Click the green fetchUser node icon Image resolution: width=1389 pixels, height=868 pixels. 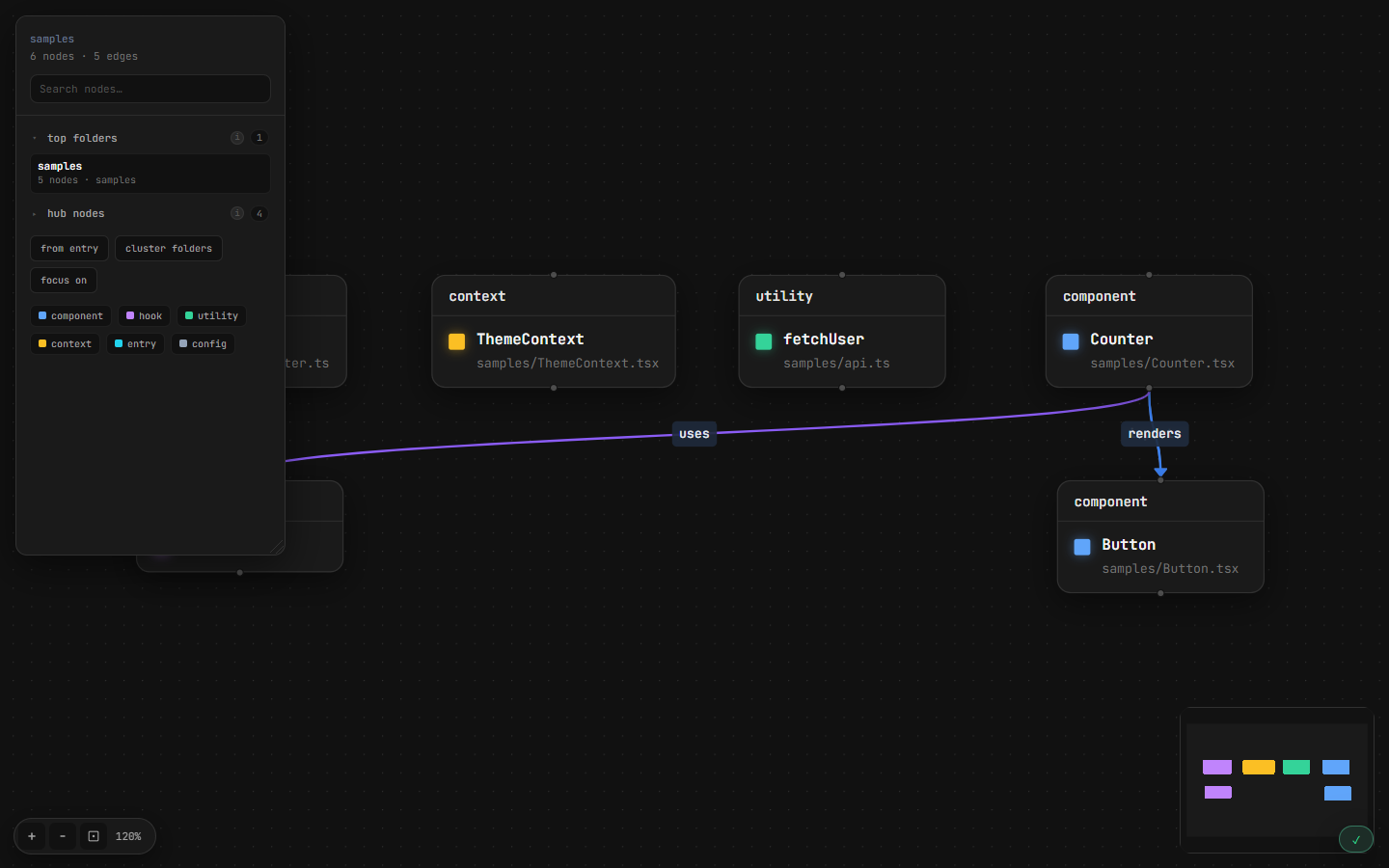pos(764,341)
